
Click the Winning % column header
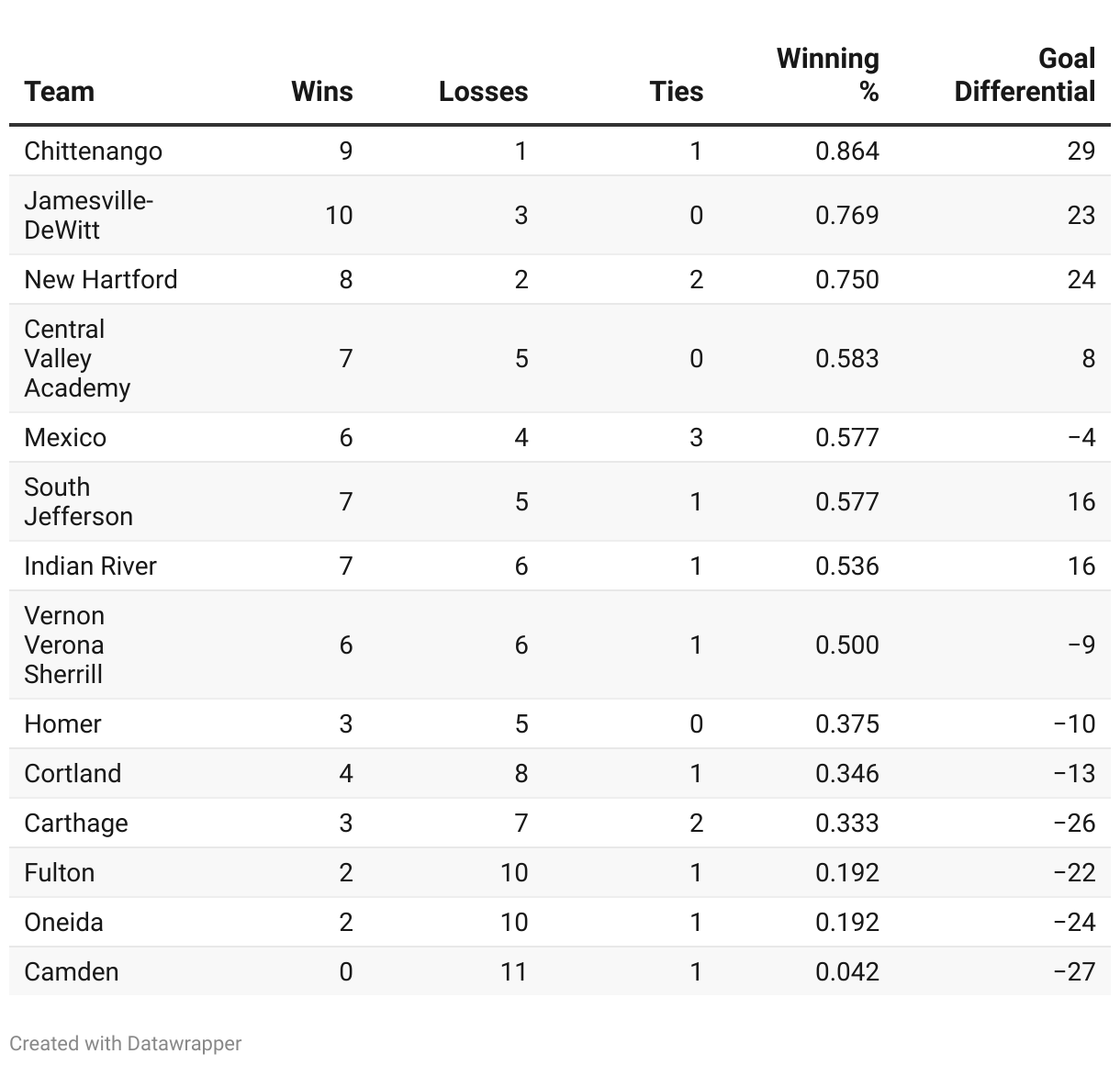click(x=828, y=75)
